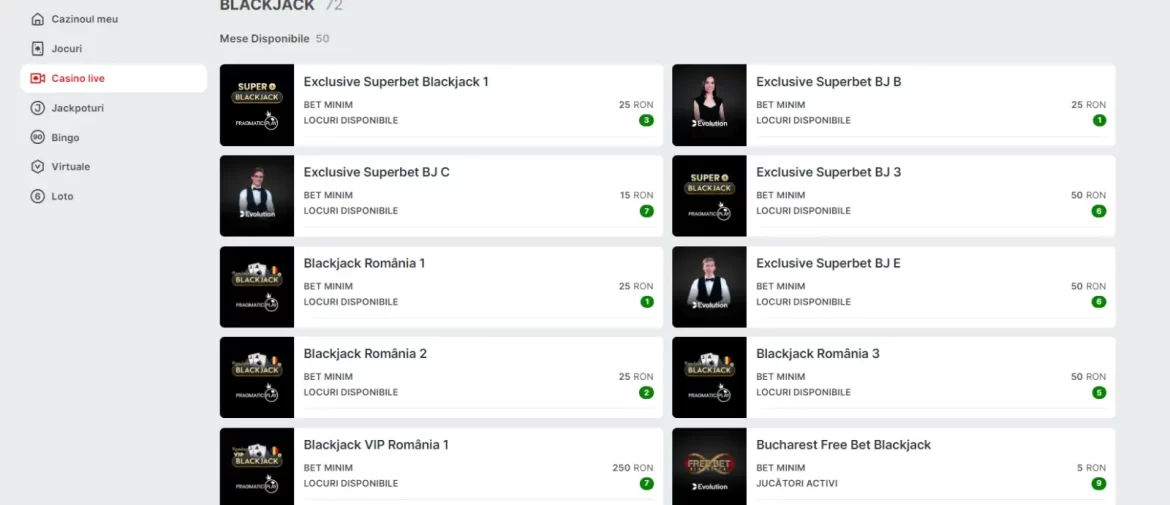Image resolution: width=1170 pixels, height=505 pixels.
Task: Click the Bingo 90 ball icon
Action: (x=37, y=137)
